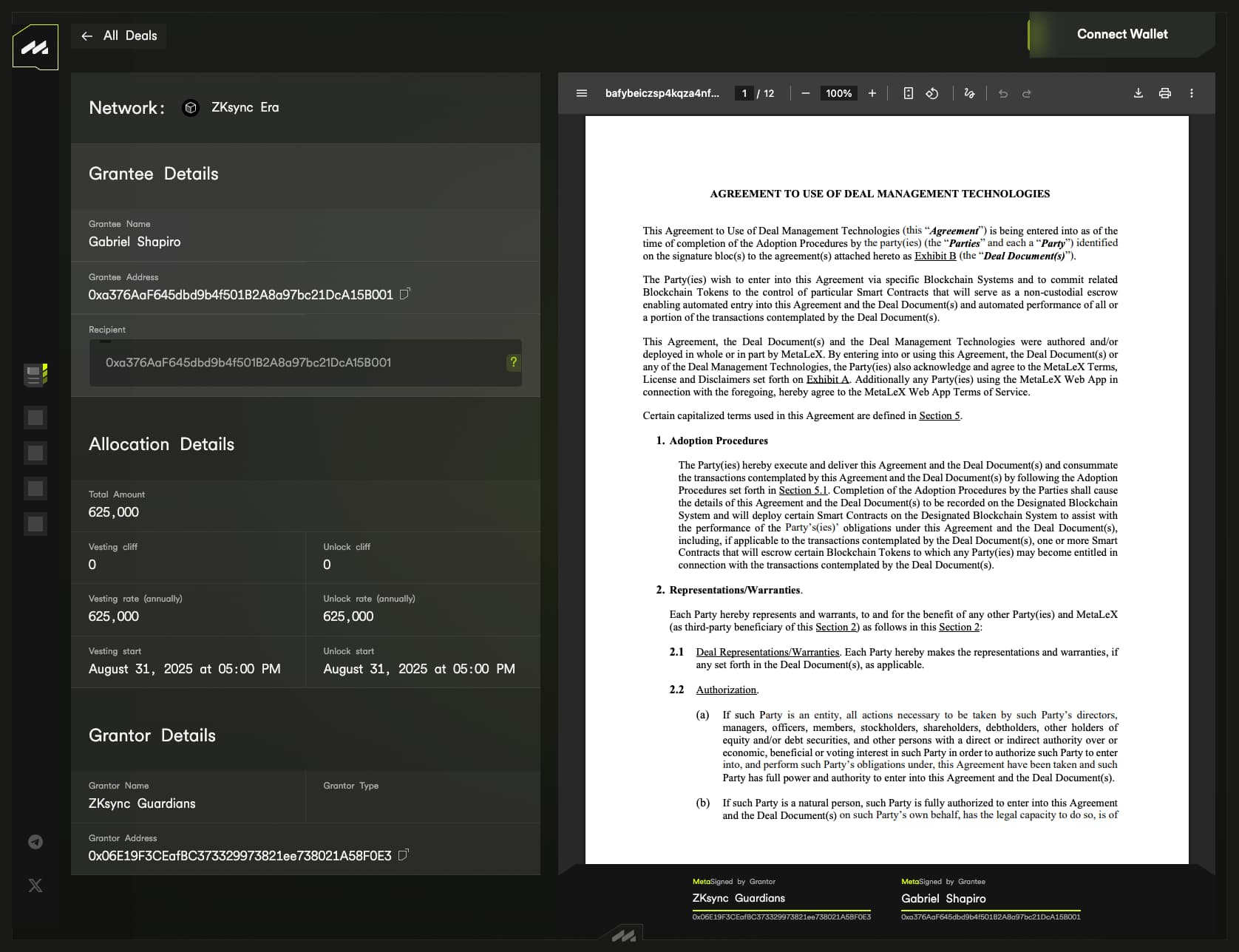Click the Connect Wallet button
1239x952 pixels.
click(1121, 35)
